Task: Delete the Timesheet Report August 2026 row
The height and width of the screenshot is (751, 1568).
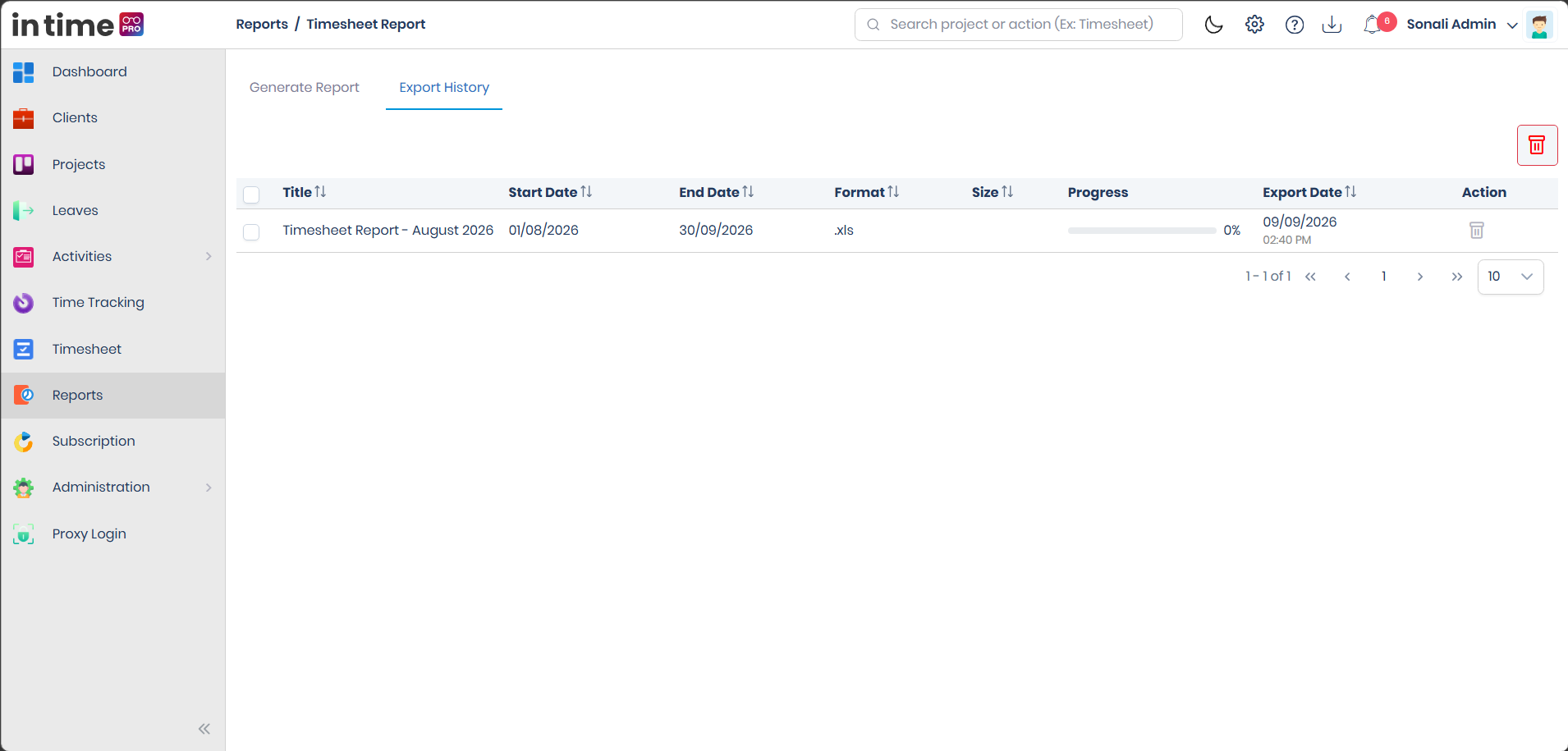Action: [1476, 231]
